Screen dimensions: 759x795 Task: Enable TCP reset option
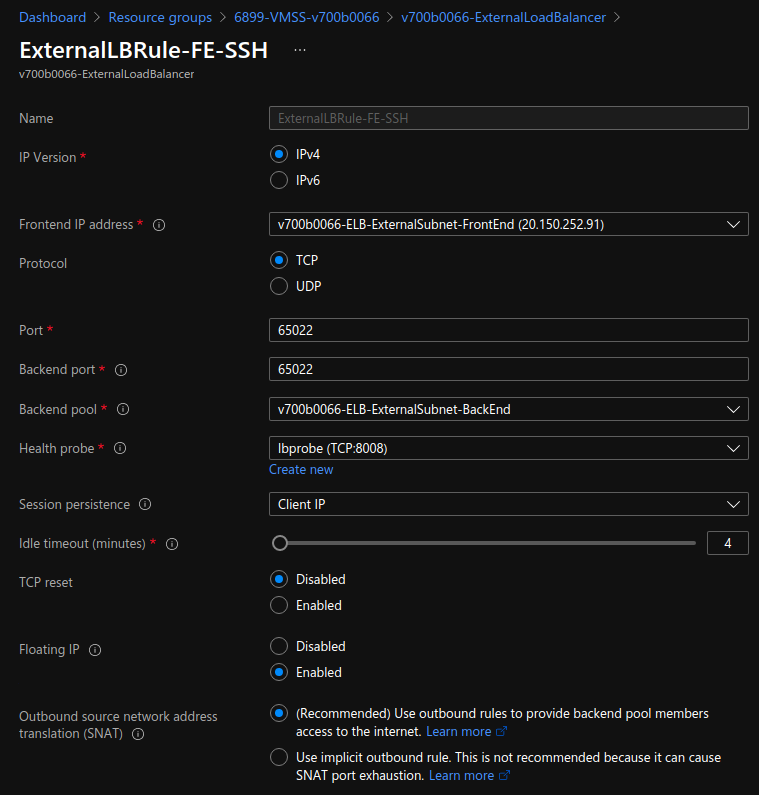[x=279, y=605]
